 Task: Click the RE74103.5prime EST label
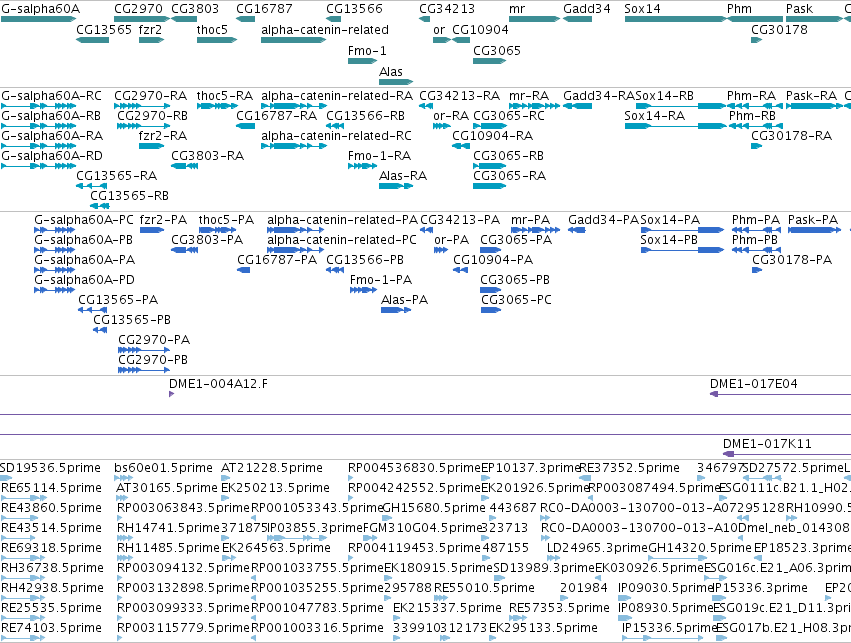tap(52, 628)
